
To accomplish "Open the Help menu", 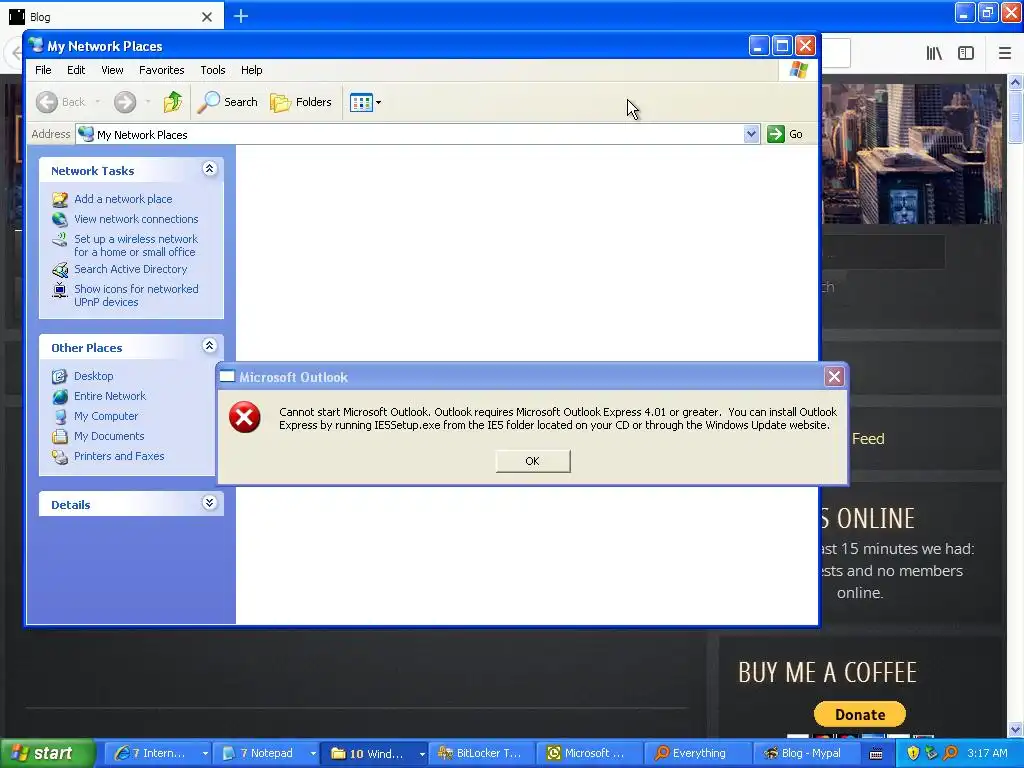I will tap(251, 70).
